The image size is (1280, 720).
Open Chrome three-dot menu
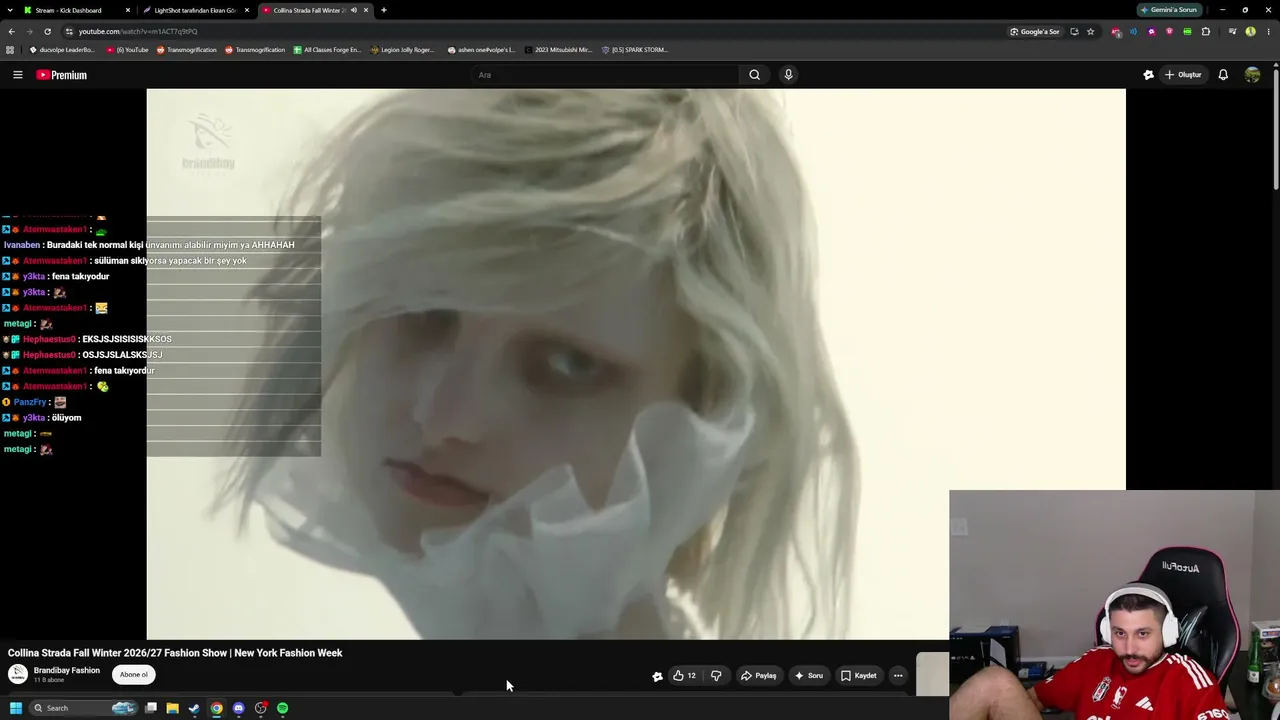[x=1268, y=31]
